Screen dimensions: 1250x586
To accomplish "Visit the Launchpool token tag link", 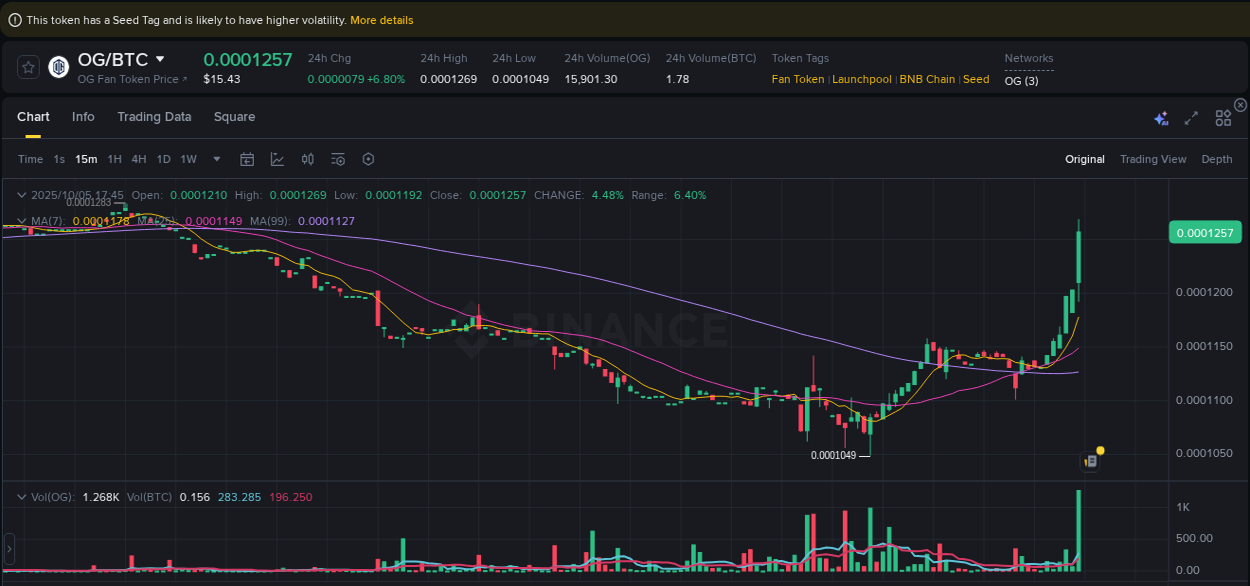I will 862,79.
